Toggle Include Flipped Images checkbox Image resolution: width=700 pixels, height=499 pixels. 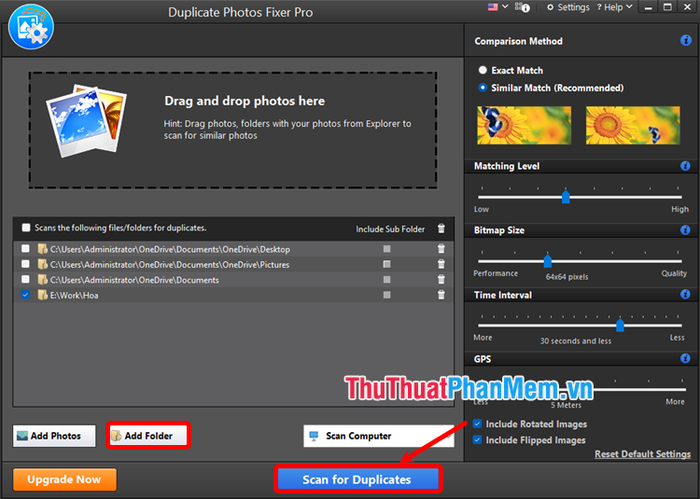[x=477, y=440]
